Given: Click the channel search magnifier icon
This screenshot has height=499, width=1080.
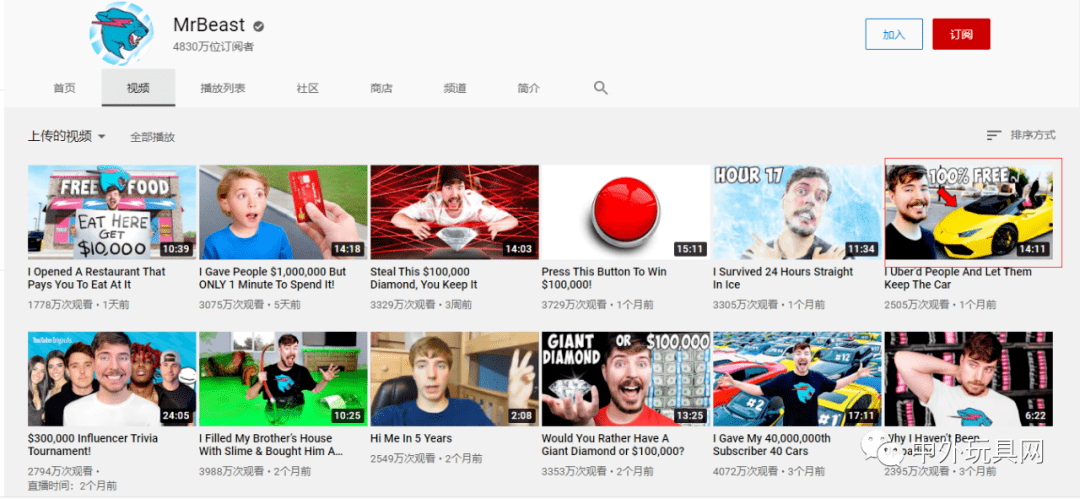Looking at the screenshot, I should (601, 88).
